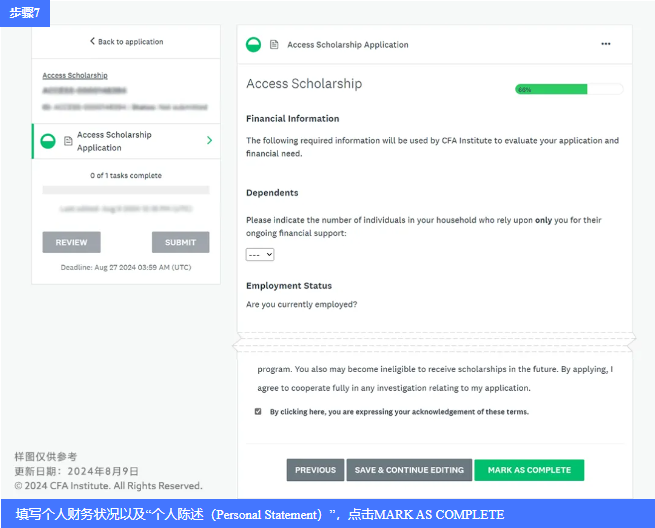Click the back chevron arrow icon

pyautogui.click(x=92, y=41)
